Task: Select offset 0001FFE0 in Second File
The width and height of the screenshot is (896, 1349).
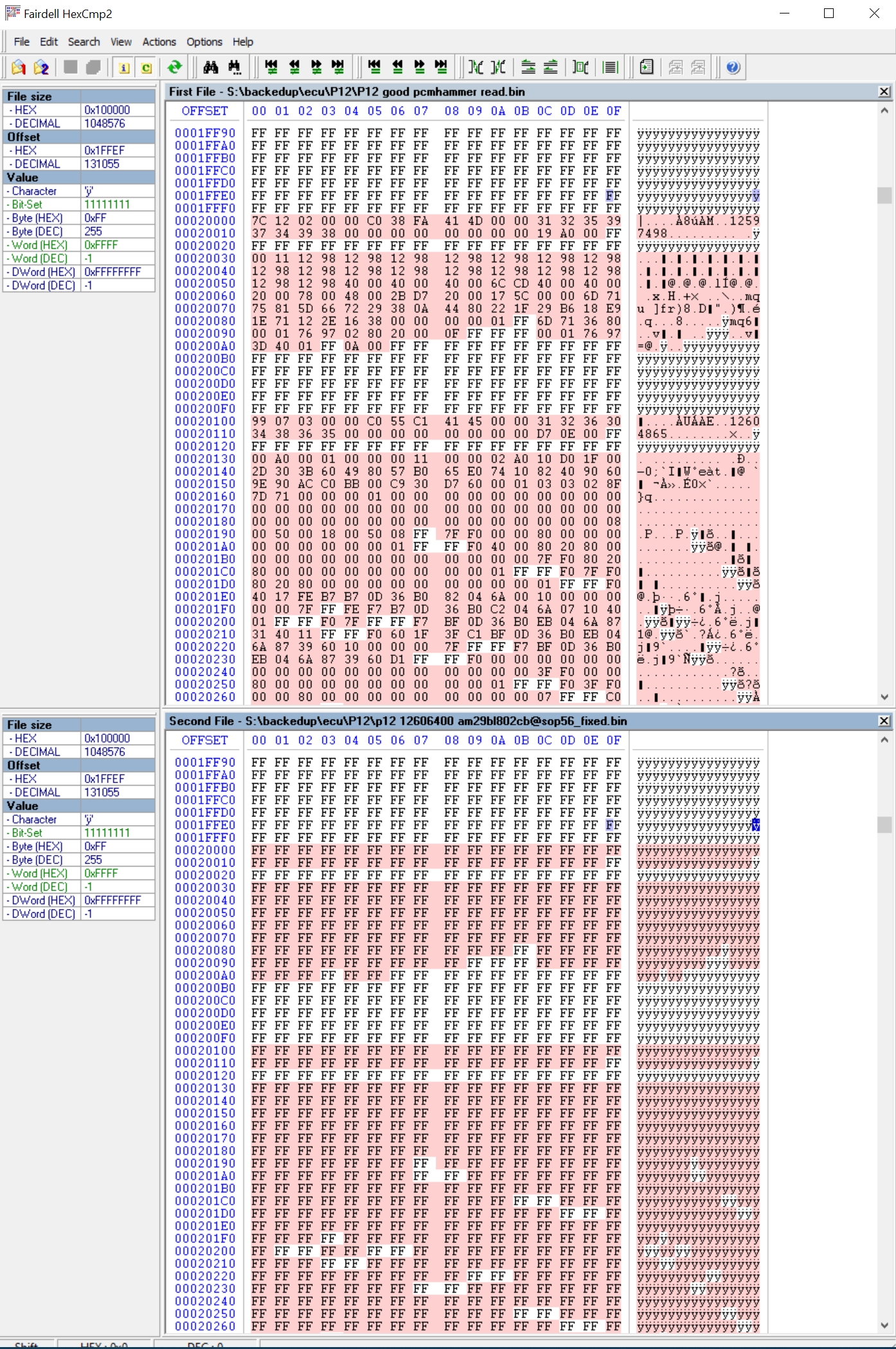Action: tap(205, 825)
